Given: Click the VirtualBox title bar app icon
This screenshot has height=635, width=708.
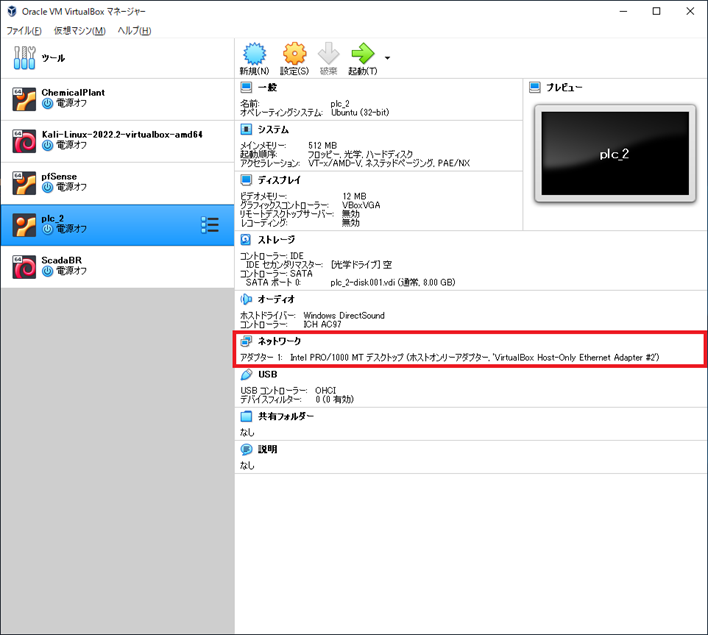Looking at the screenshot, I should click(x=12, y=11).
